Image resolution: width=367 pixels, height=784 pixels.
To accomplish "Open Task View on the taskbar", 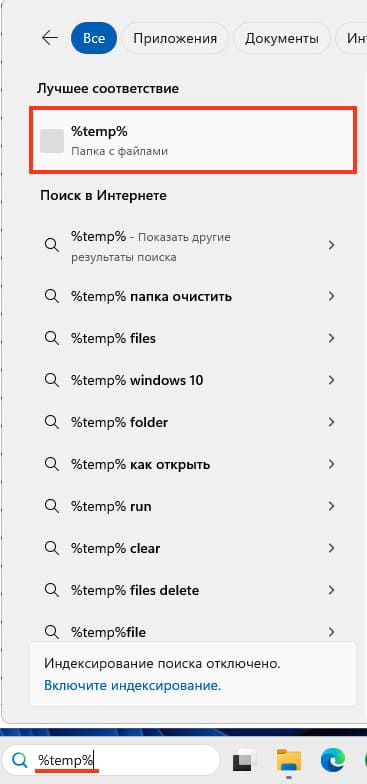I will point(245,760).
